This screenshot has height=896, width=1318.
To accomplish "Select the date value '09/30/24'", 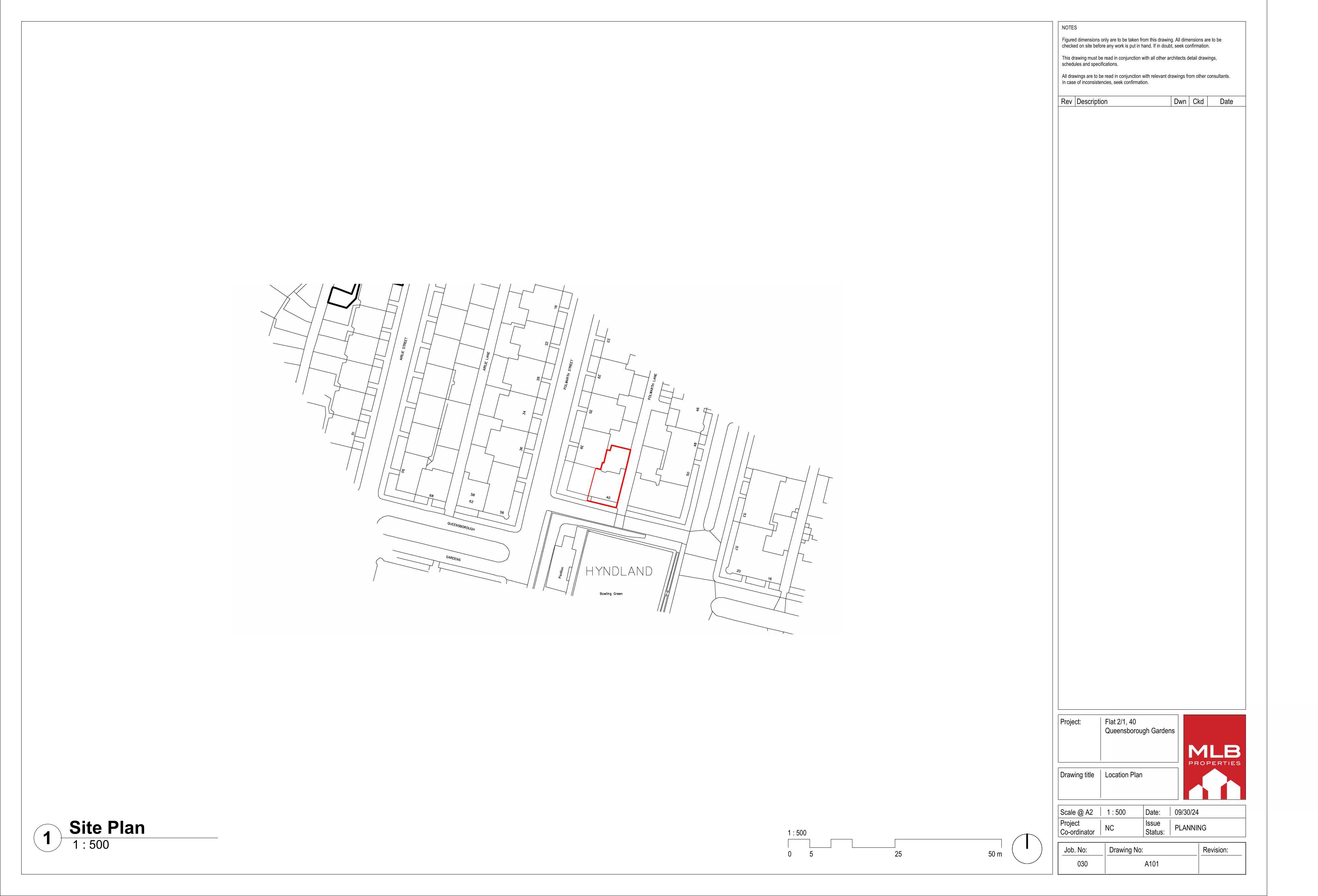I will pyautogui.click(x=1186, y=812).
